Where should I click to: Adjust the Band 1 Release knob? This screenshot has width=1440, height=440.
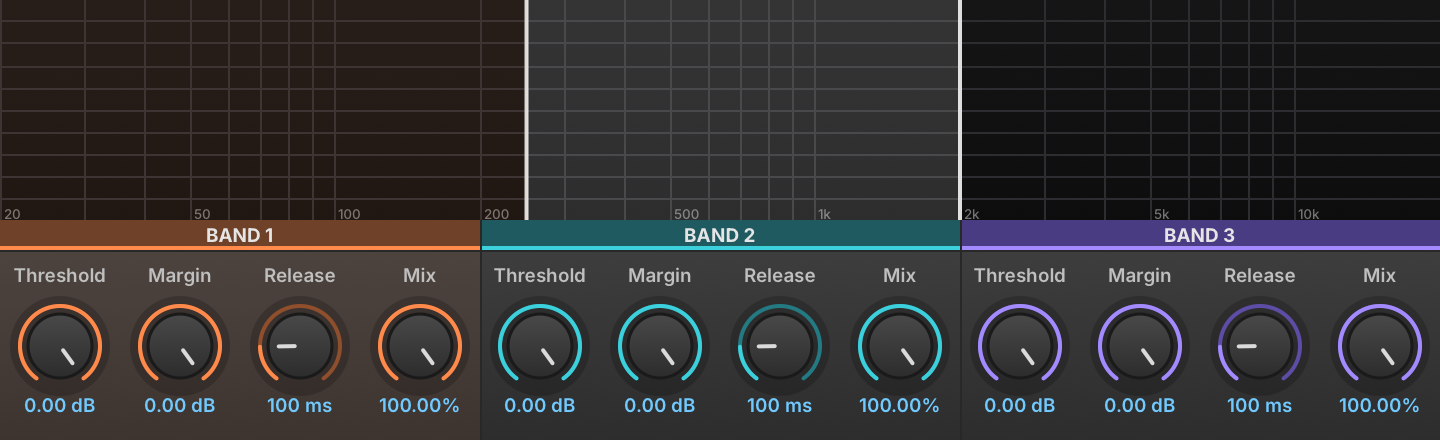[300, 345]
